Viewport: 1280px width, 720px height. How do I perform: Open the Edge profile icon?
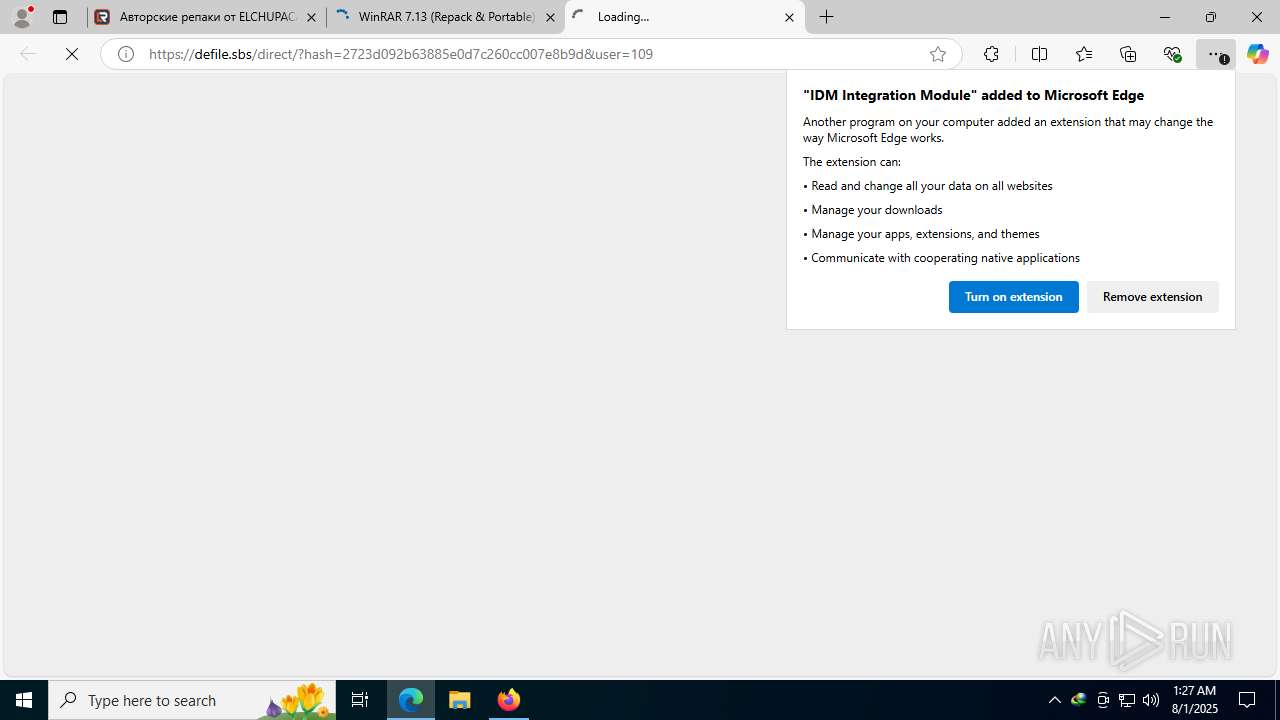22,17
